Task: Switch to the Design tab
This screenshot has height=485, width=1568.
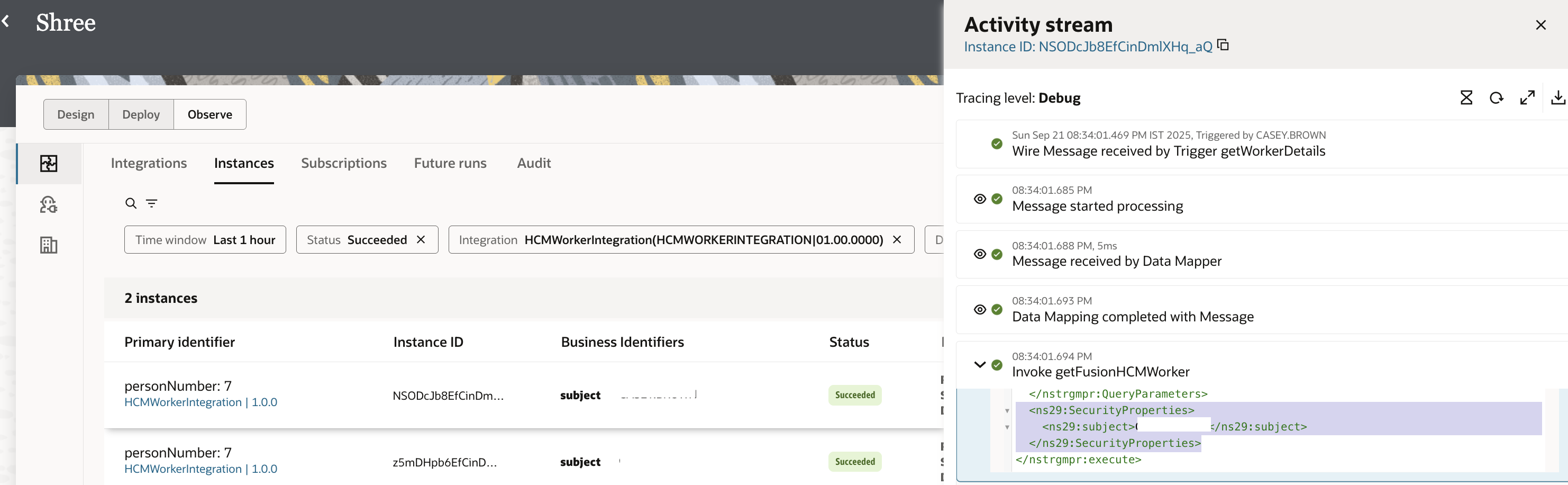Action: point(76,114)
